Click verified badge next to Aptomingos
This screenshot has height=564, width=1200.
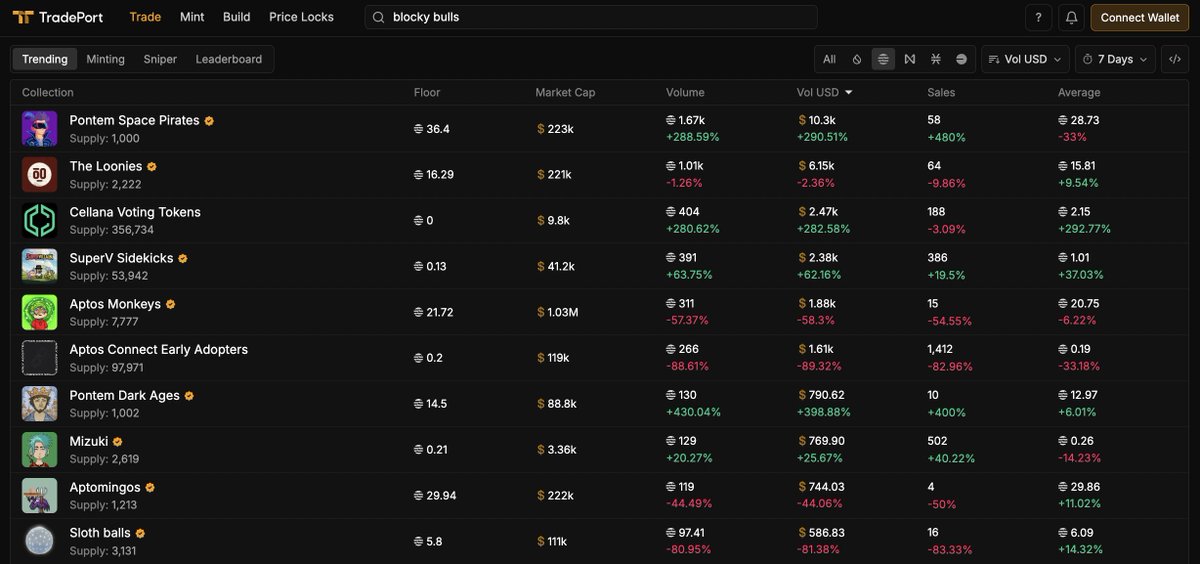point(150,488)
